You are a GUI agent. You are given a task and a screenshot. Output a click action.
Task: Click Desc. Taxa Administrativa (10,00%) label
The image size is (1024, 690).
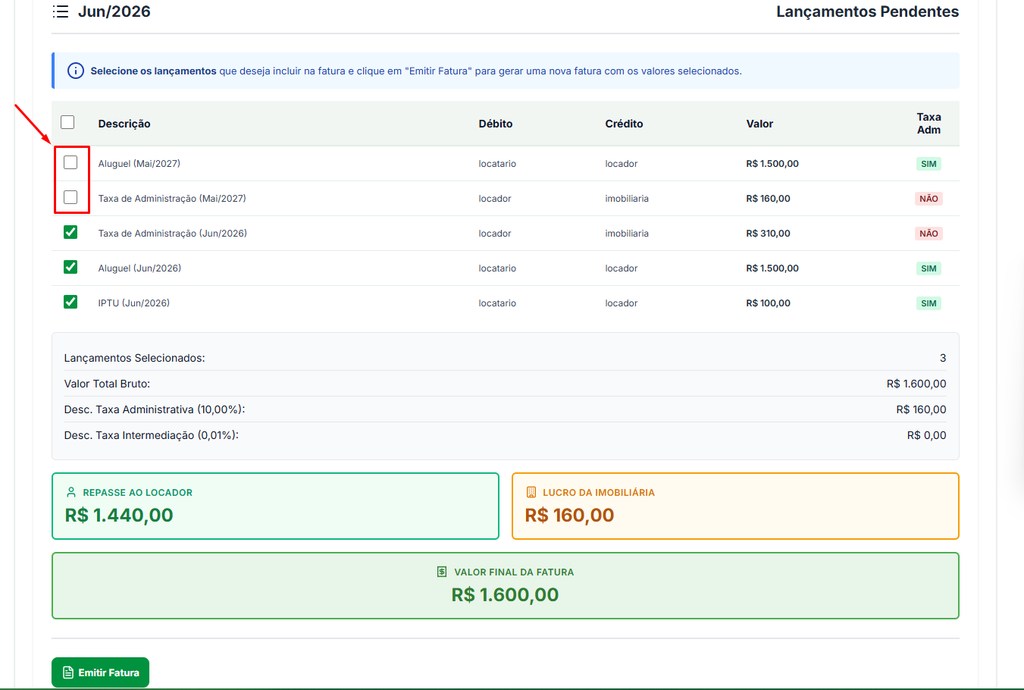(x=155, y=410)
